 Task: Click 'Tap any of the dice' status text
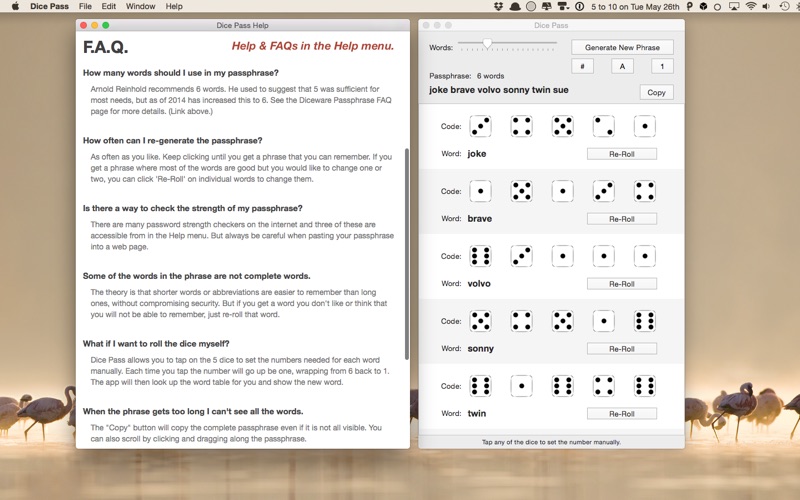(x=551, y=442)
